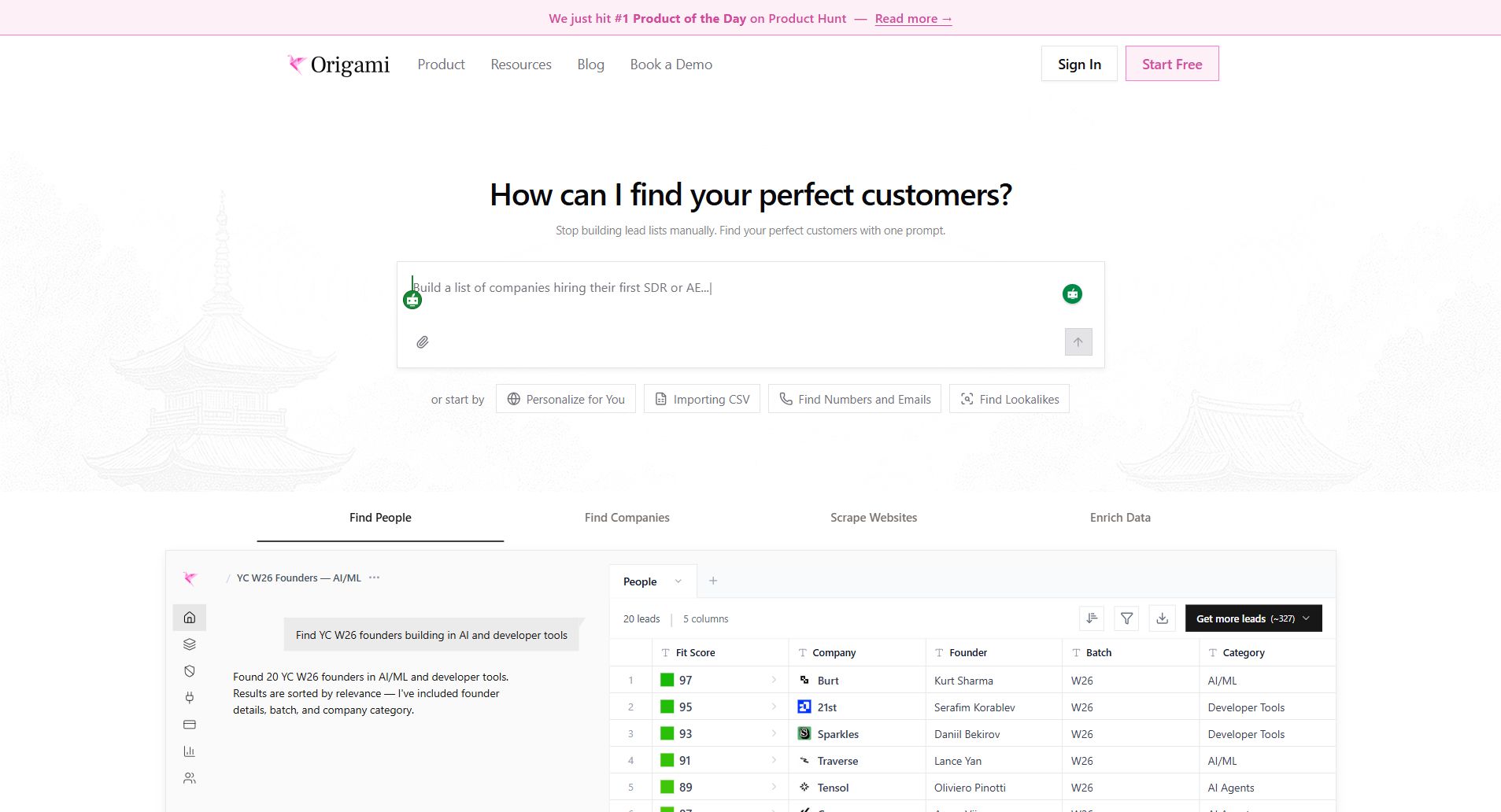Choose Importing CSV option
Image resolution: width=1501 pixels, height=812 pixels.
coord(702,399)
